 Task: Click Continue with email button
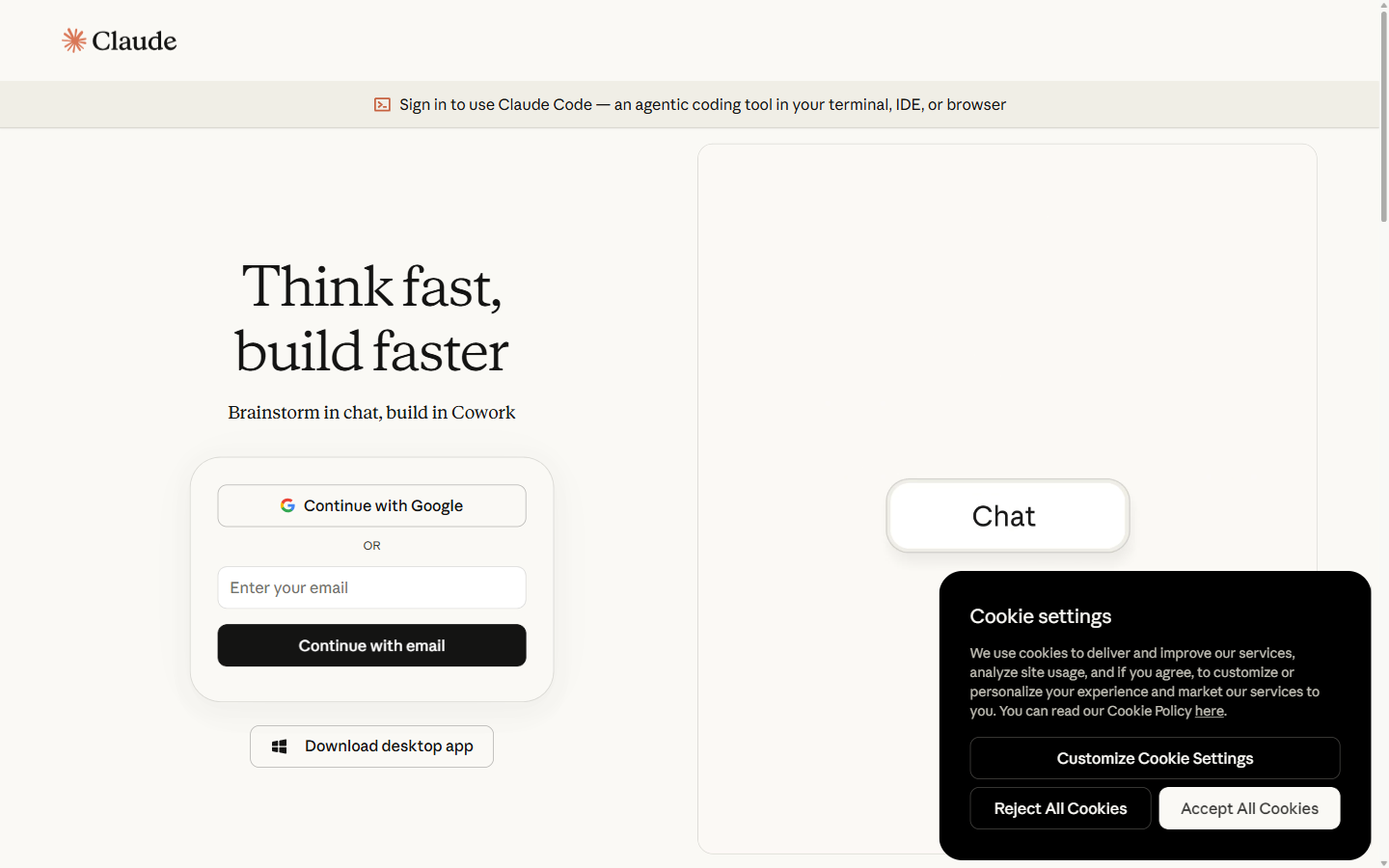pos(371,645)
